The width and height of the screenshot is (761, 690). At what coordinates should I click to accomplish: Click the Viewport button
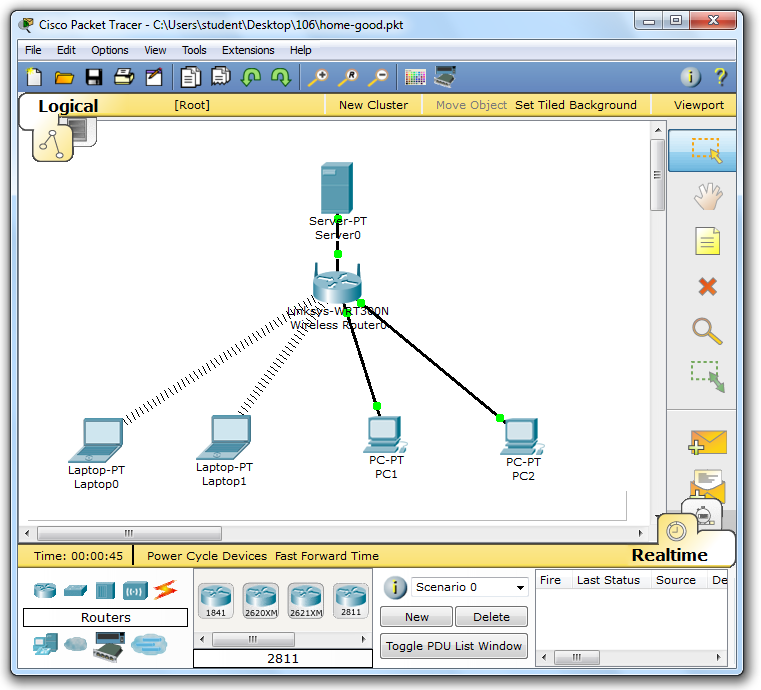(x=698, y=105)
